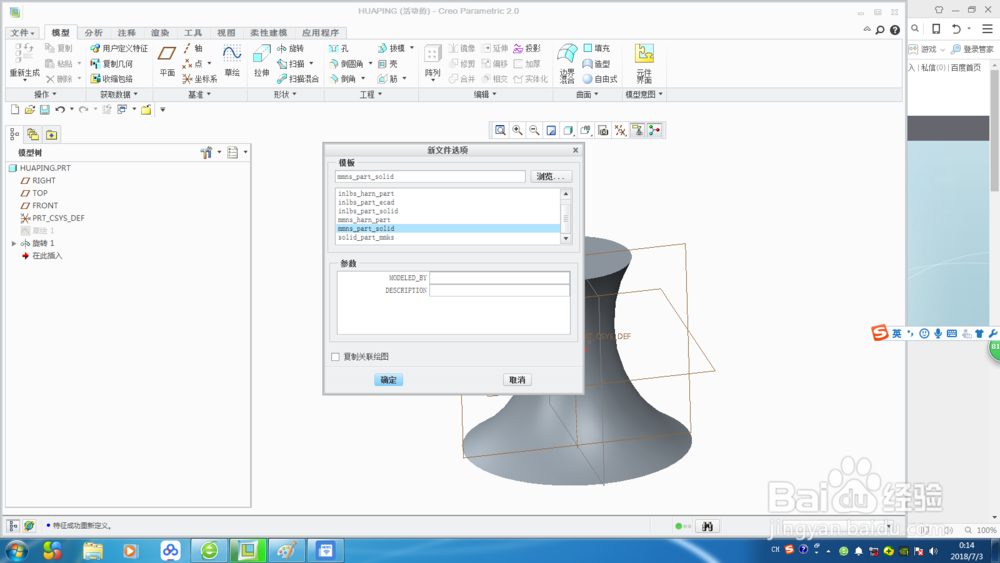Expand the 获取数据 group dropdown
The width and height of the screenshot is (1000, 563).
coord(119,94)
